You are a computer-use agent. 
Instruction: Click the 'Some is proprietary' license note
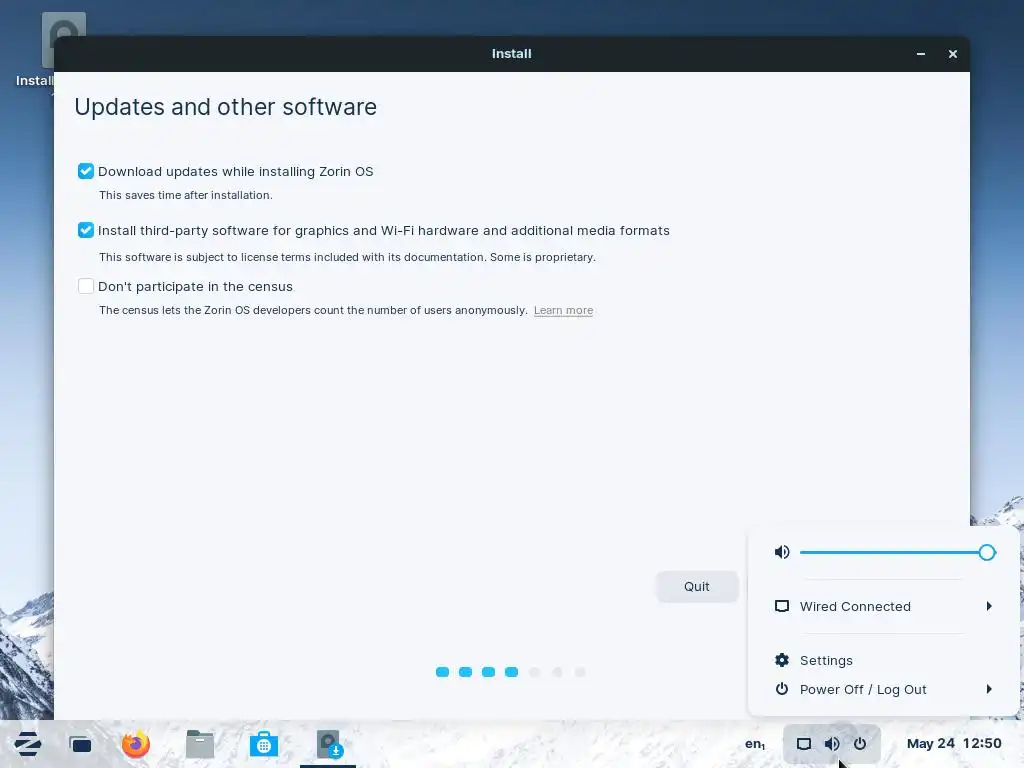(543, 257)
